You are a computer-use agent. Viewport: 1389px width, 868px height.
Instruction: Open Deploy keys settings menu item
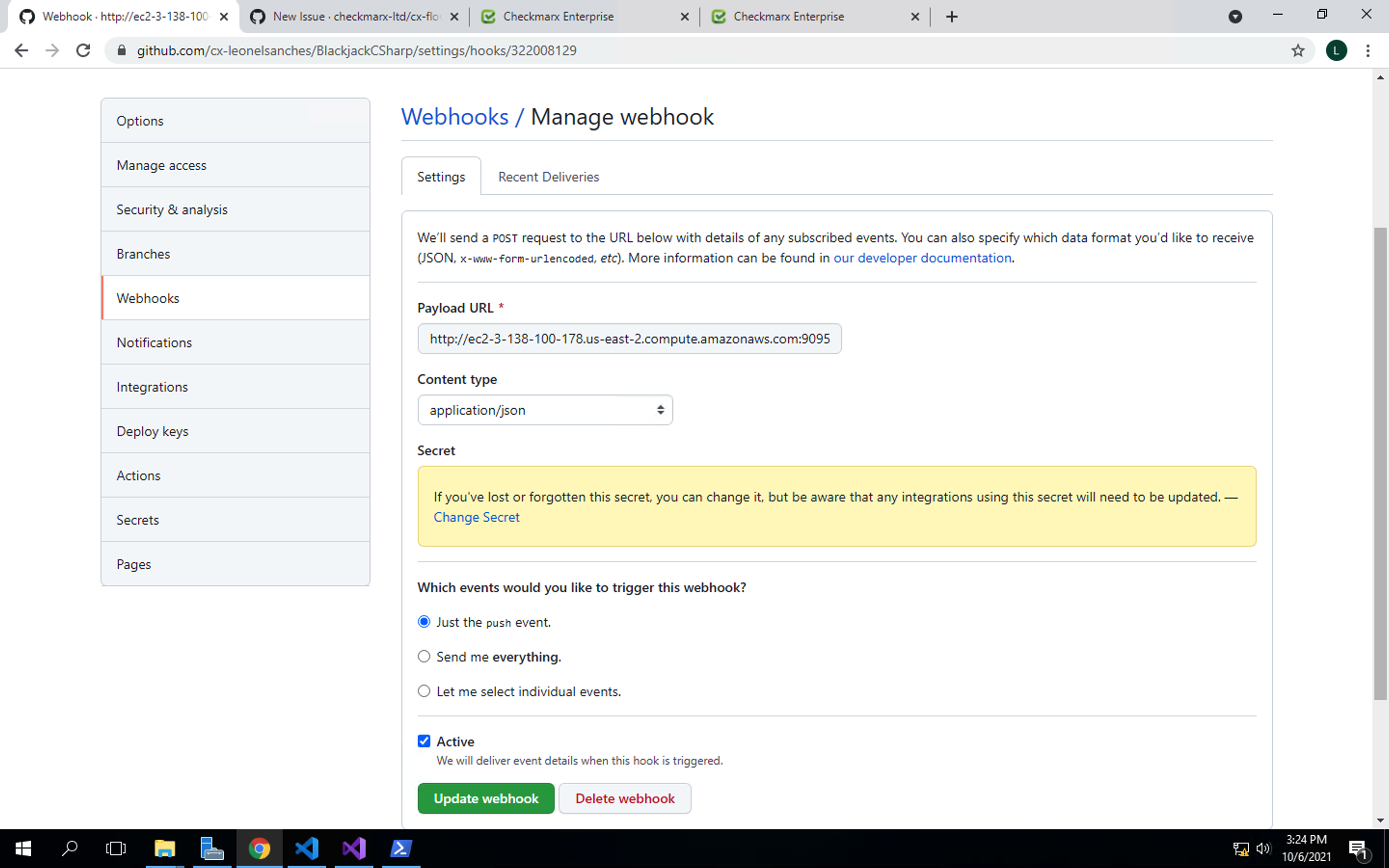coord(152,431)
